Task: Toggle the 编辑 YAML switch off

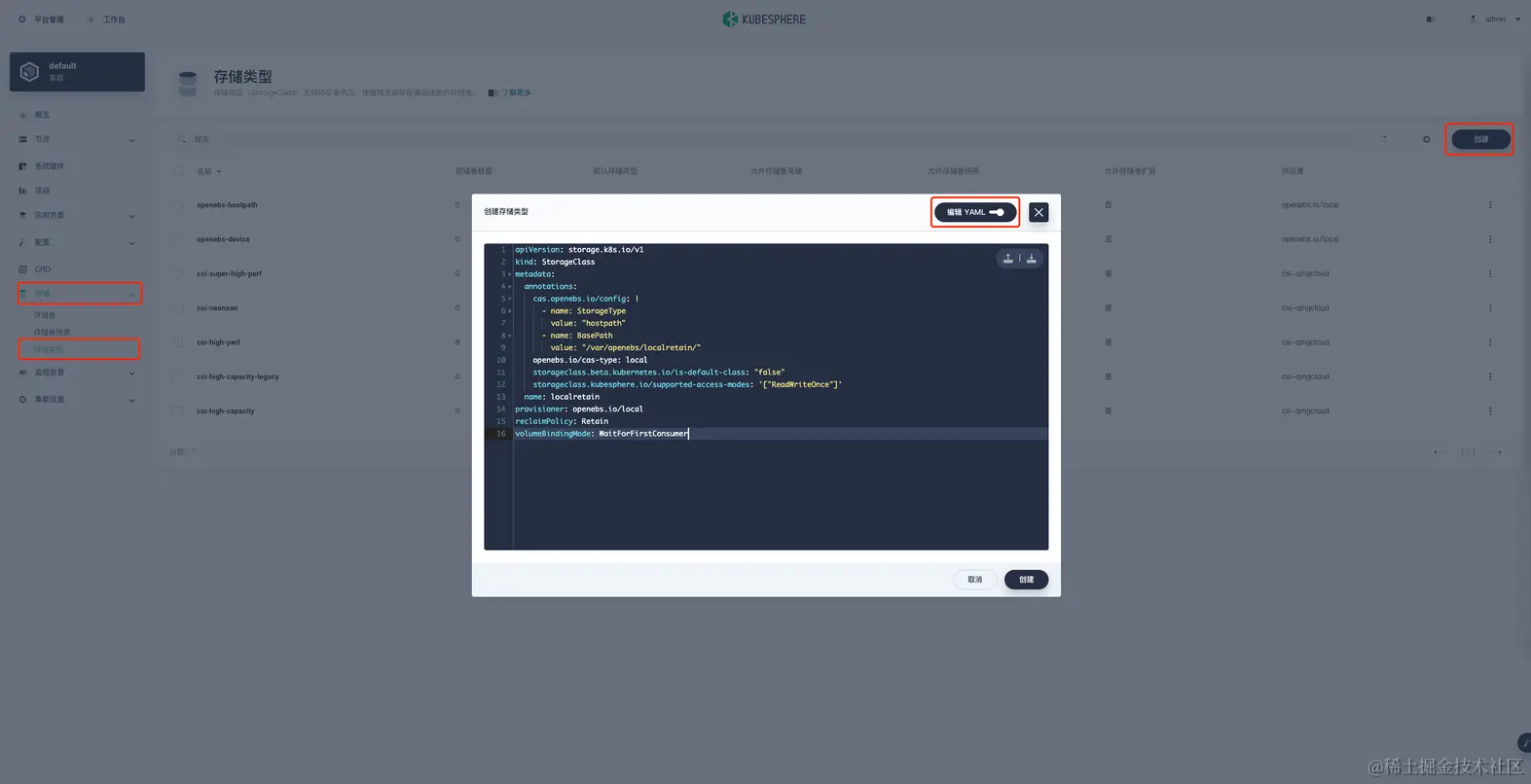Action: 975,212
